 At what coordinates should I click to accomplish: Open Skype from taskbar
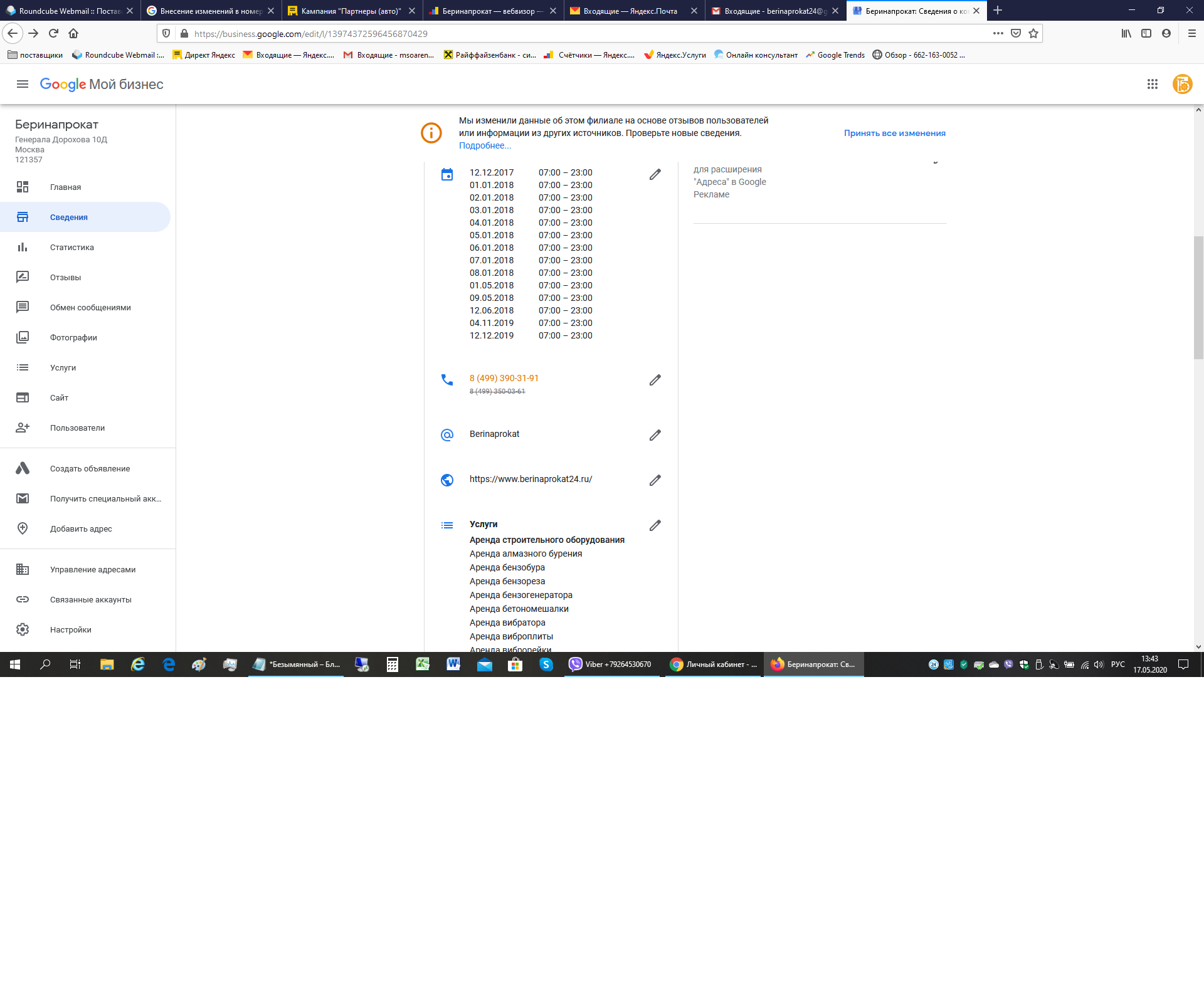[x=546, y=664]
